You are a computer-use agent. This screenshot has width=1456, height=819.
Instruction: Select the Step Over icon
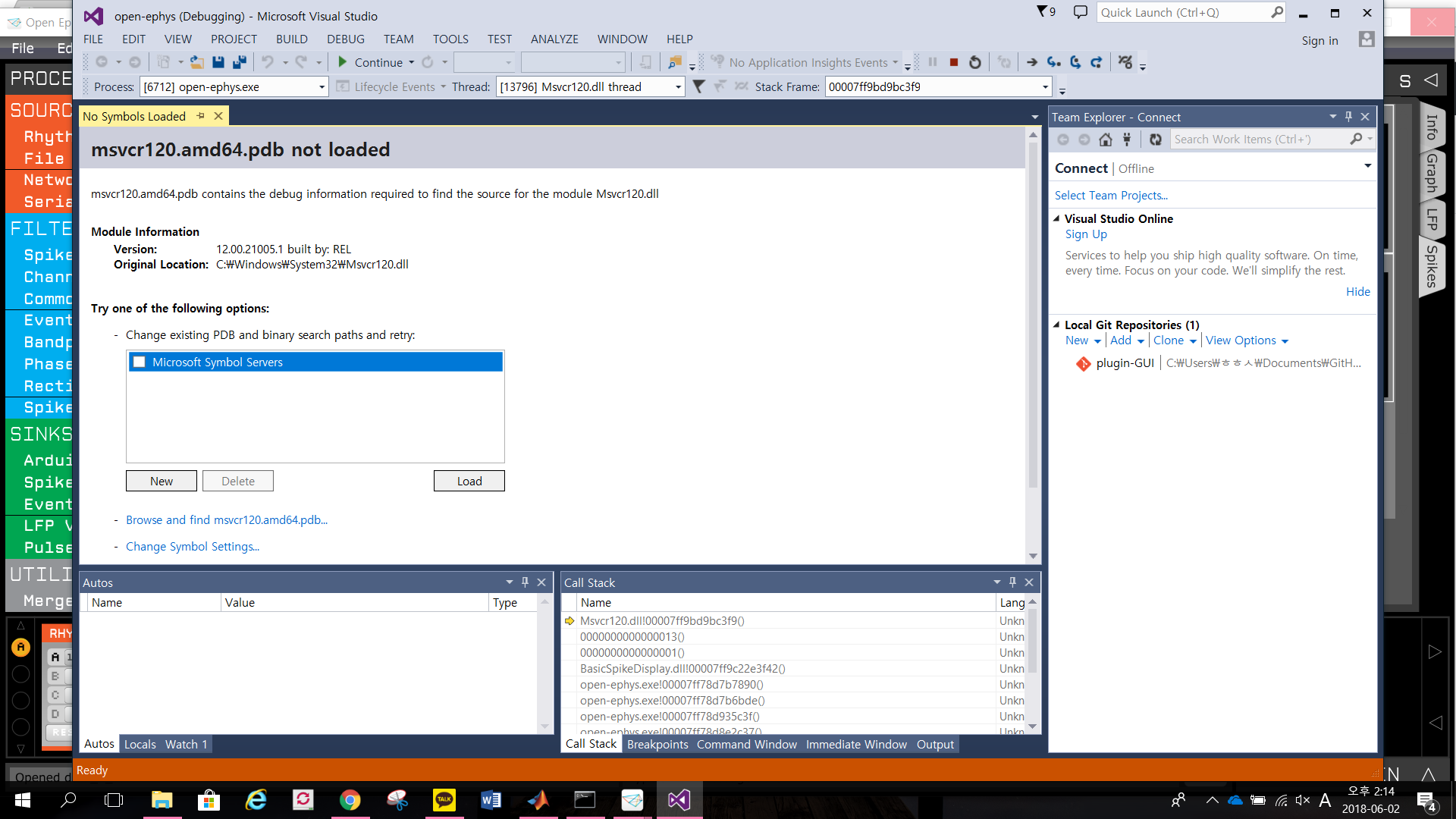pos(1075,62)
